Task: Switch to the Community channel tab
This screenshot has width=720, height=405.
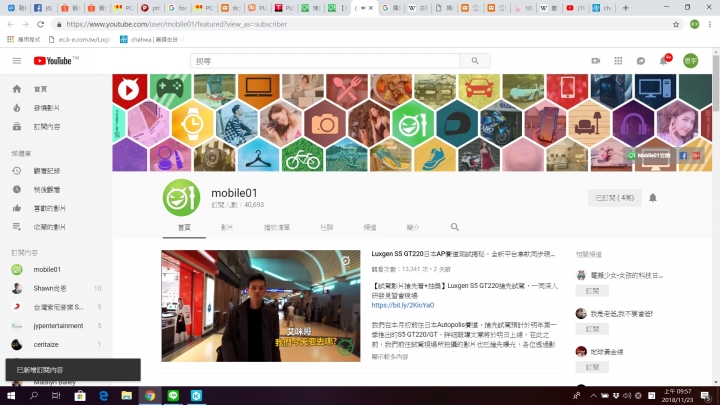Action: (326, 227)
